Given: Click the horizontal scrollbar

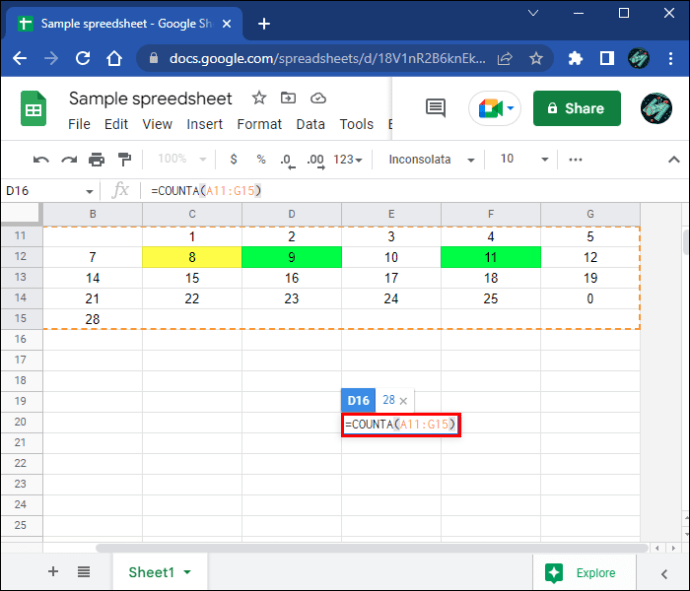Looking at the screenshot, I should [x=372, y=548].
